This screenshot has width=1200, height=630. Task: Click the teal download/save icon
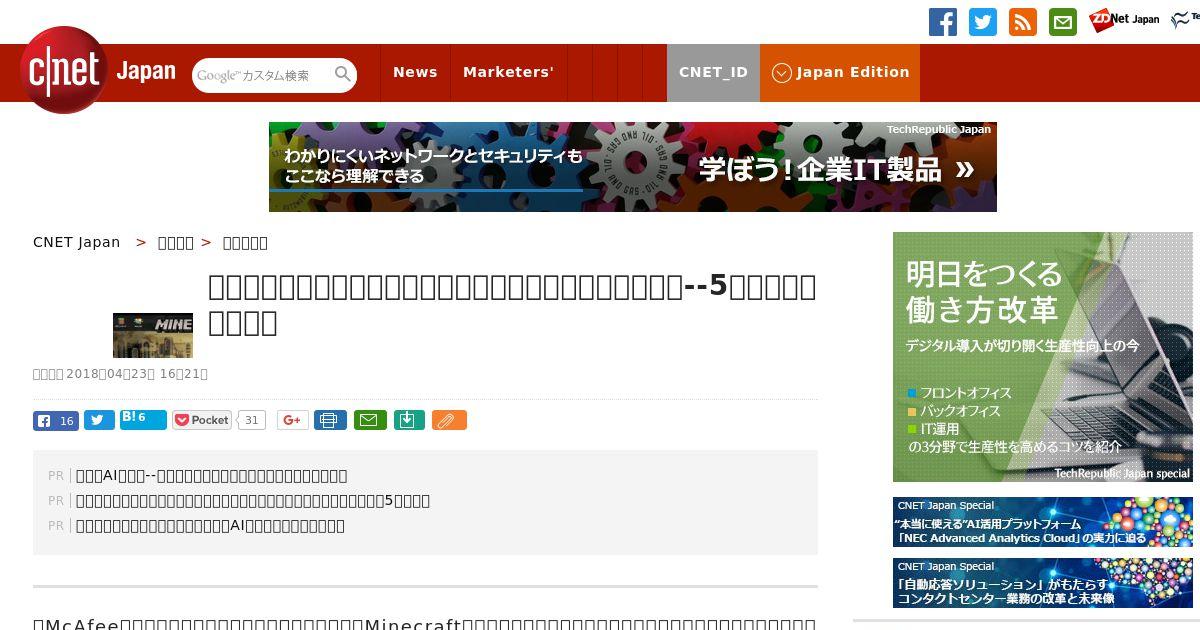pos(409,420)
